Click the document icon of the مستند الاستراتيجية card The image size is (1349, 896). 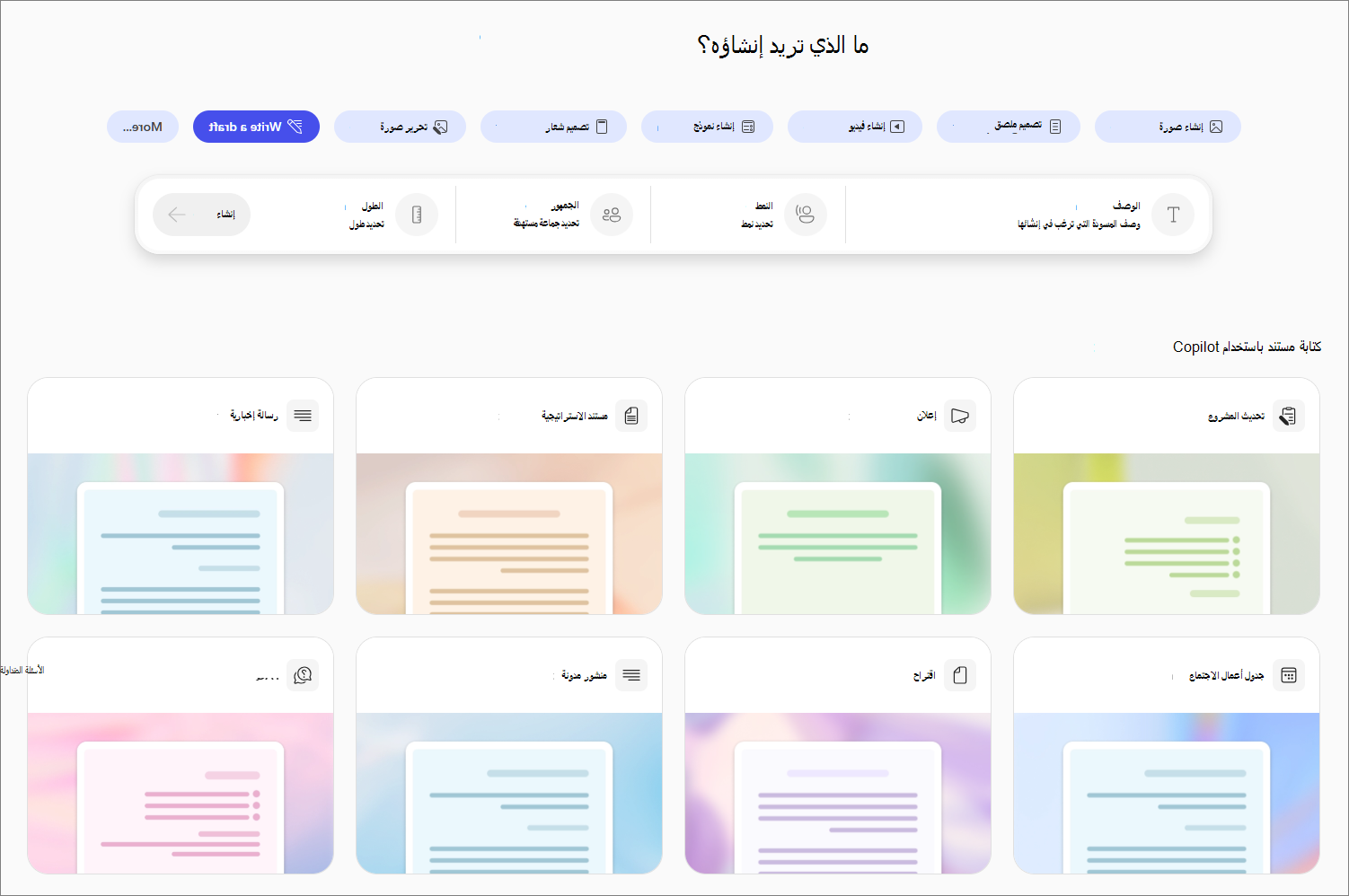coord(630,416)
